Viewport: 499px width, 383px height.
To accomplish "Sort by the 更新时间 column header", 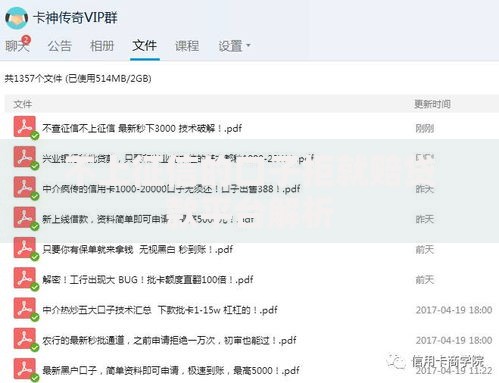I will (432, 104).
